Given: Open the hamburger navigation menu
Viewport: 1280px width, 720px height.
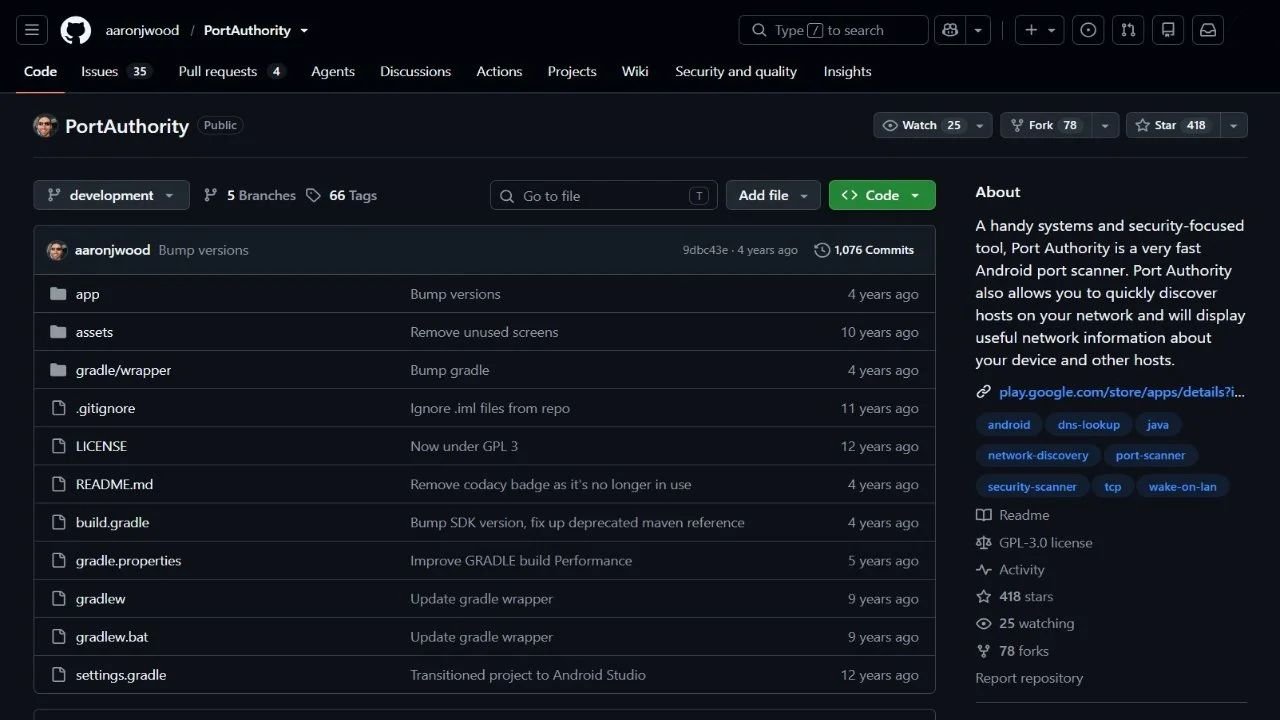Looking at the screenshot, I should [x=31, y=30].
